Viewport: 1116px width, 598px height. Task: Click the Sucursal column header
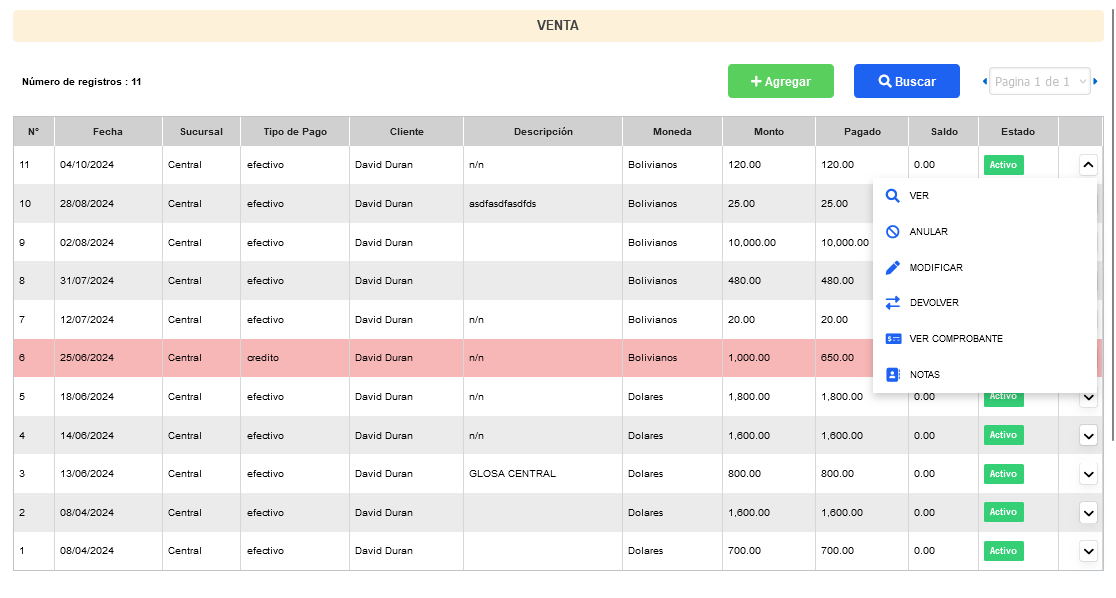(x=201, y=132)
